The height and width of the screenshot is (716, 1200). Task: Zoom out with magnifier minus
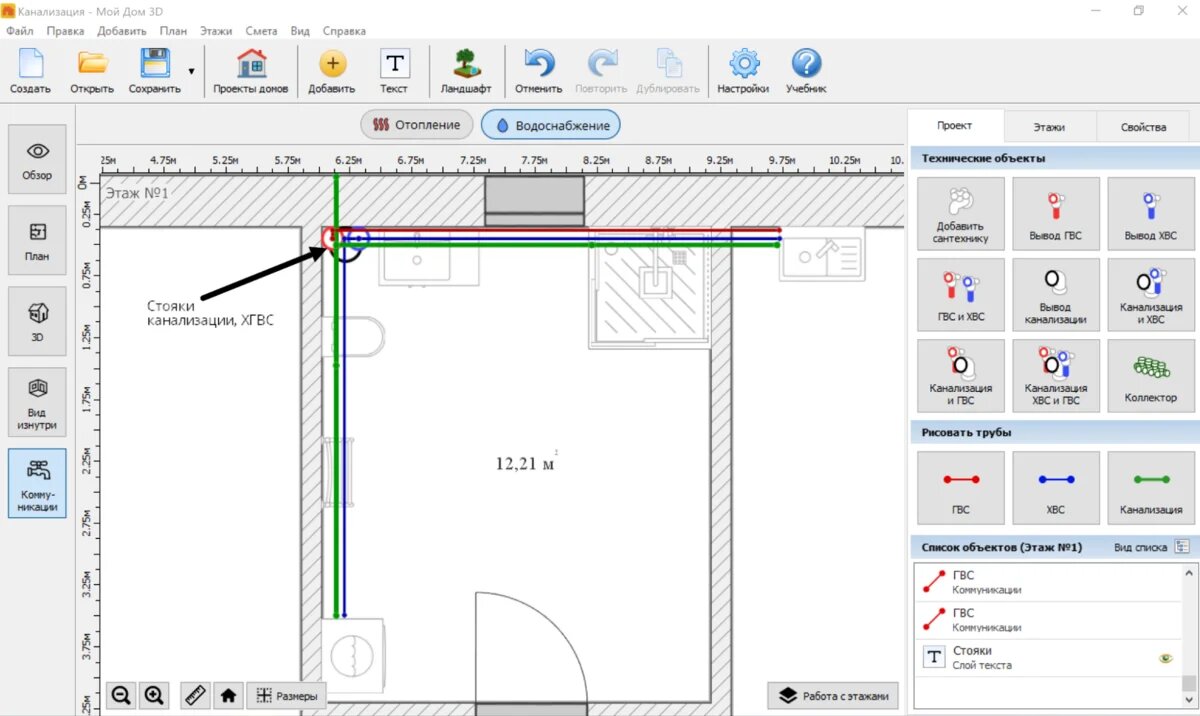[122, 695]
